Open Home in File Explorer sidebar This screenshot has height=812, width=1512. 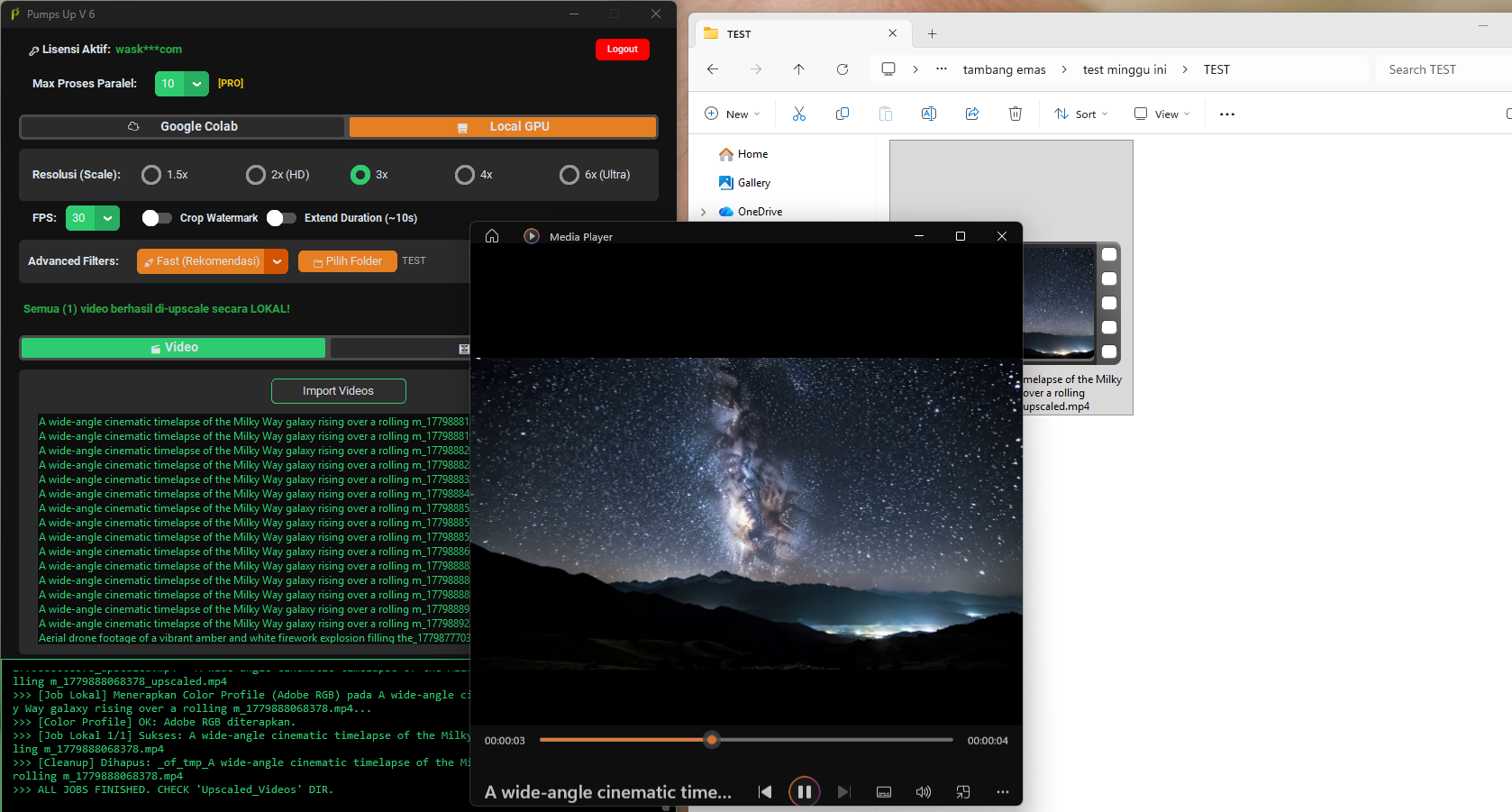click(x=743, y=154)
